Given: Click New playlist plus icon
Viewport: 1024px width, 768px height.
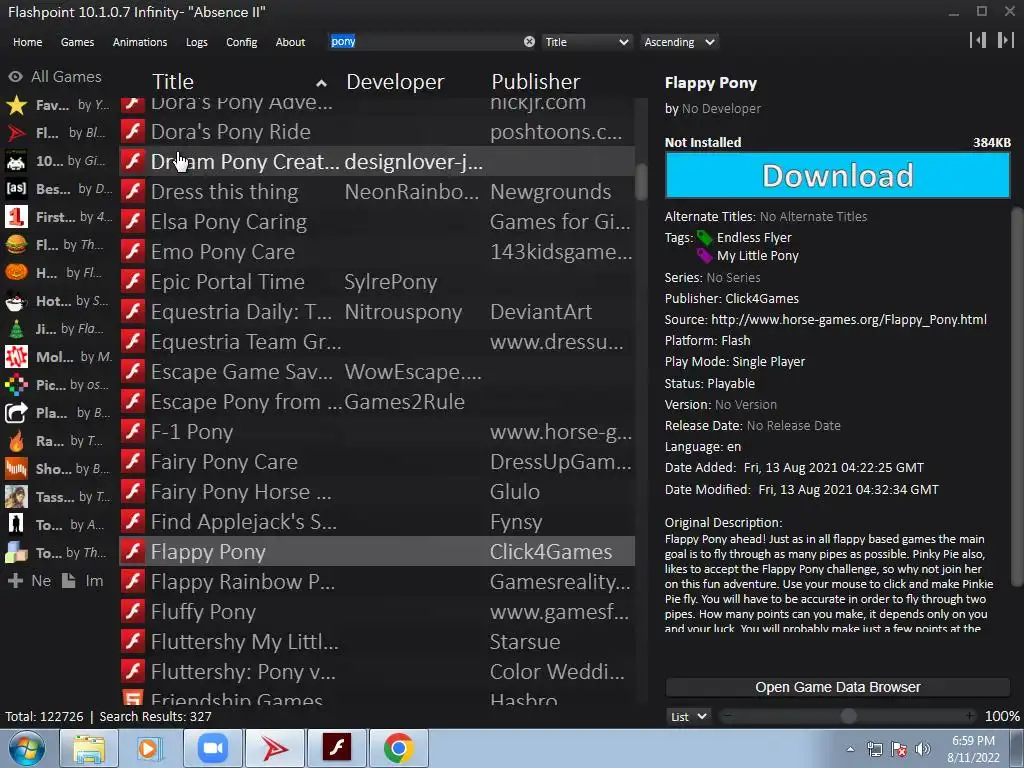Looking at the screenshot, I should (16, 581).
